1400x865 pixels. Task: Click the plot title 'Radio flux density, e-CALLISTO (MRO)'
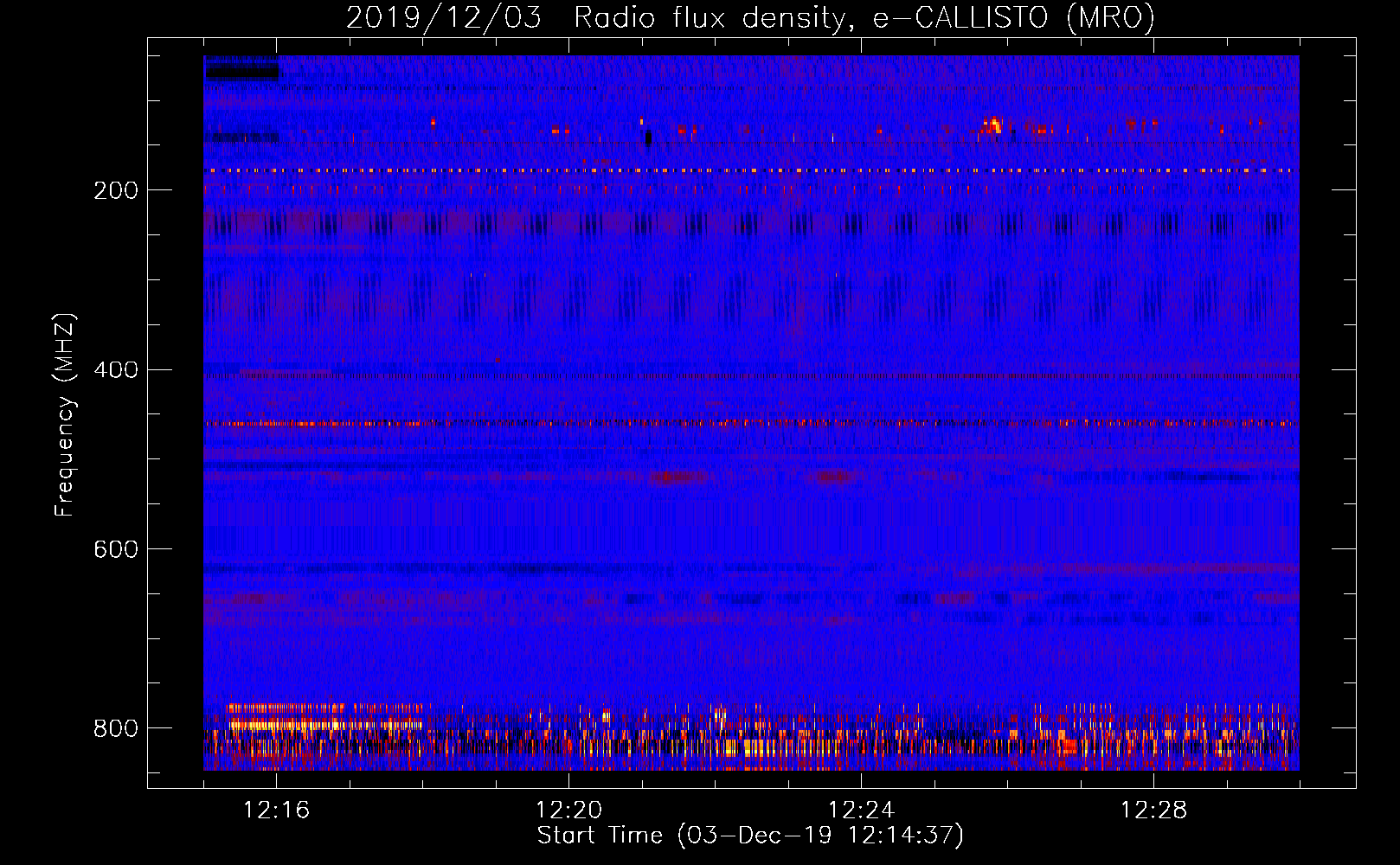click(x=864, y=17)
